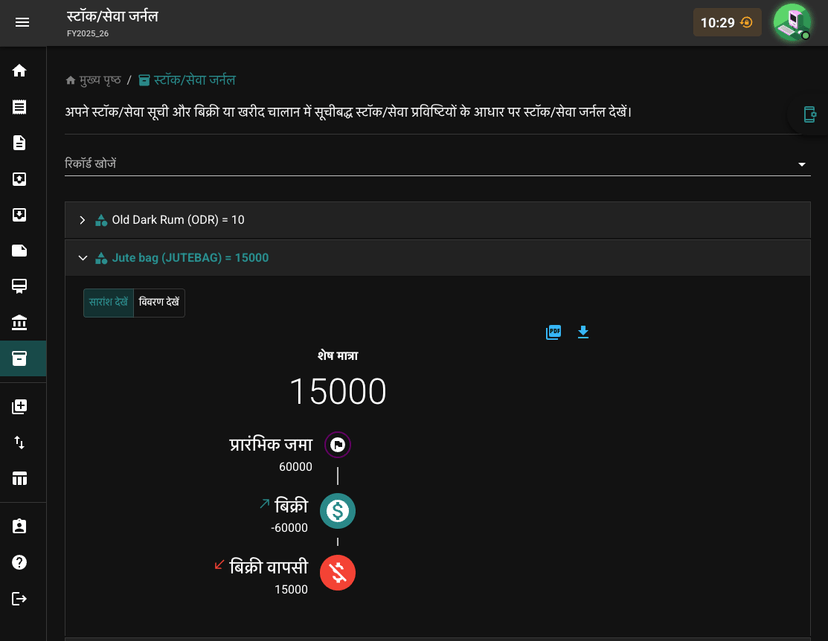Click the स्टॉक/सेवा जर्नल breadcrumb link
Image resolution: width=828 pixels, height=641 pixels.
(187, 80)
